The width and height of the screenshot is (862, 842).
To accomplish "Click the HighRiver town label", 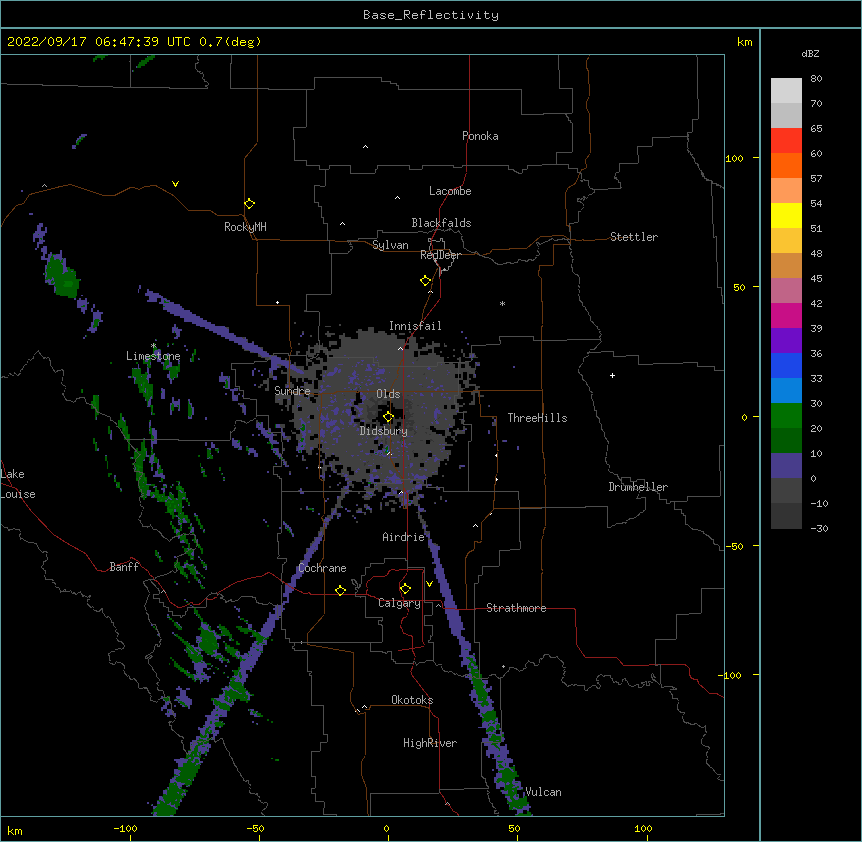I will point(430,743).
